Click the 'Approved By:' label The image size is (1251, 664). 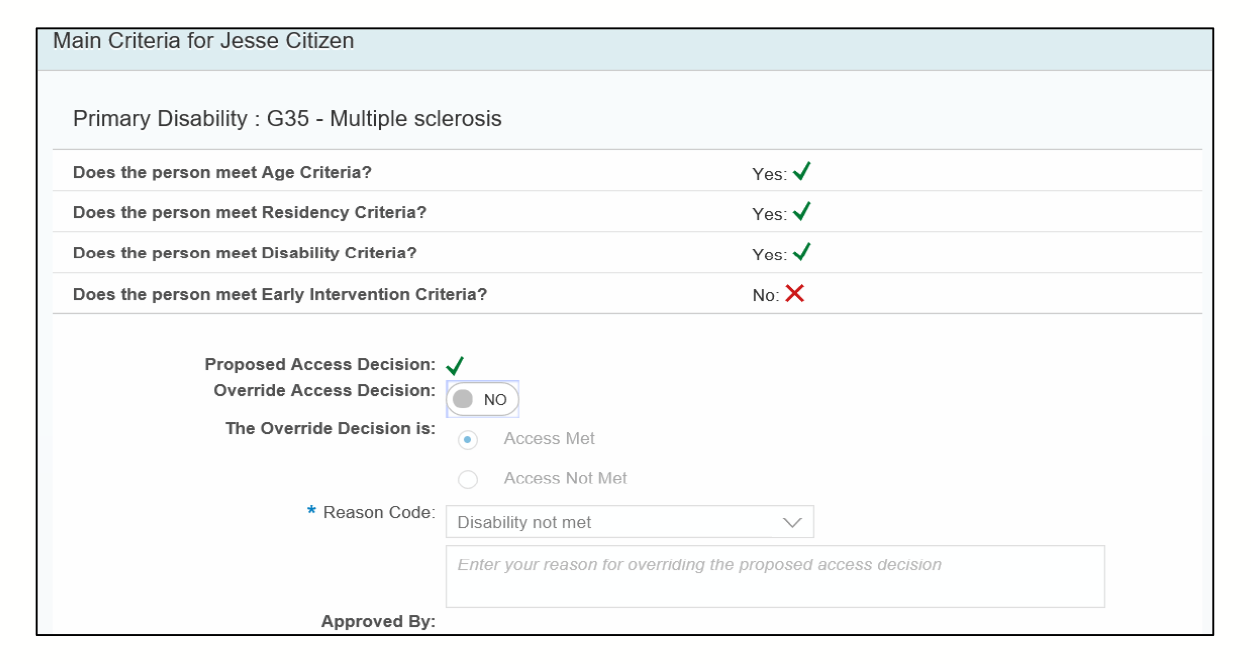(378, 621)
